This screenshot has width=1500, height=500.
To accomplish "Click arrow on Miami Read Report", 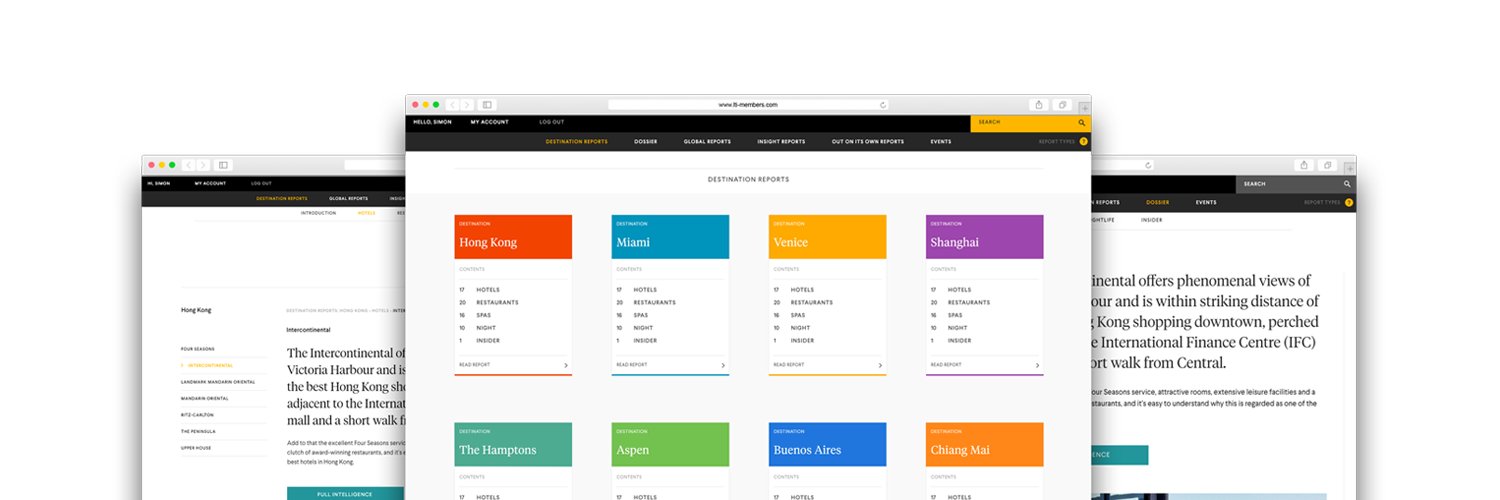I will point(723,365).
